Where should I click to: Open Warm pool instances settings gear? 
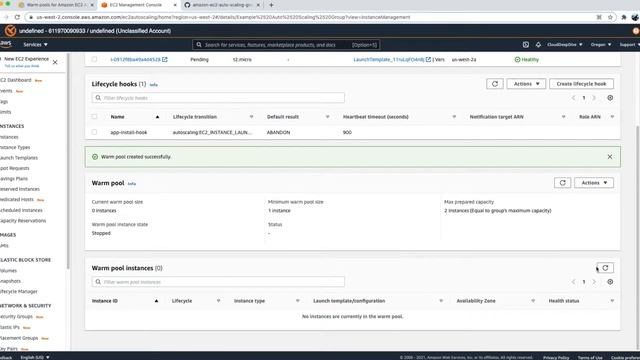tap(610, 282)
